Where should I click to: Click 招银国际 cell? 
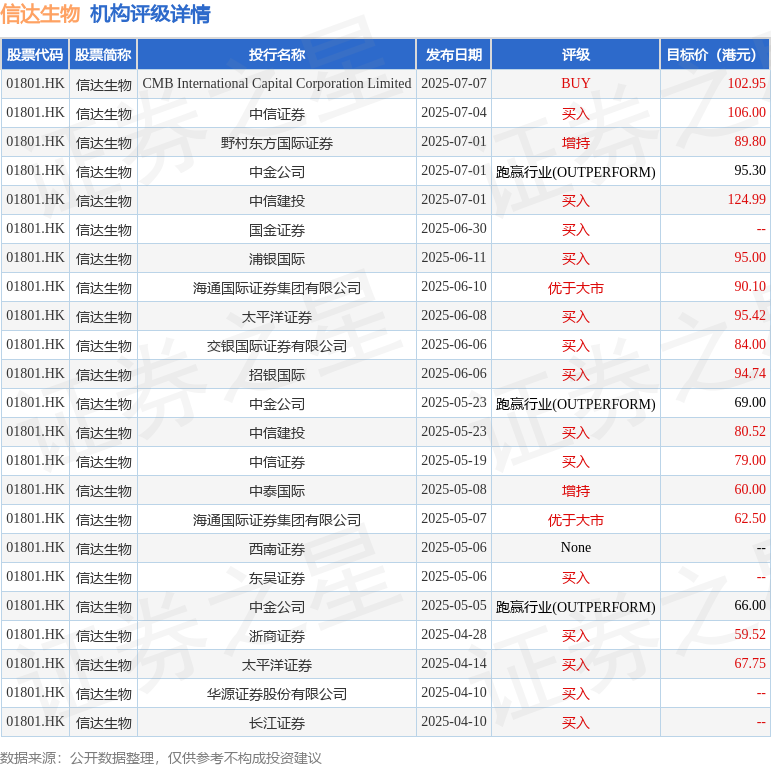click(277, 375)
